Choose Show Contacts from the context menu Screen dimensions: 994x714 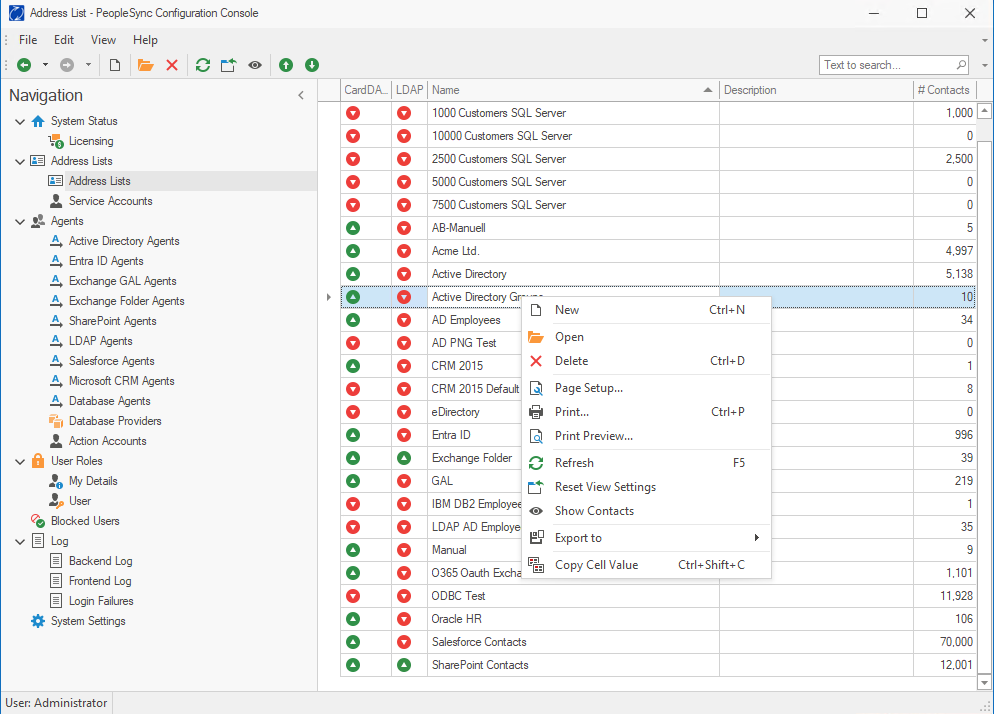click(x=646, y=511)
